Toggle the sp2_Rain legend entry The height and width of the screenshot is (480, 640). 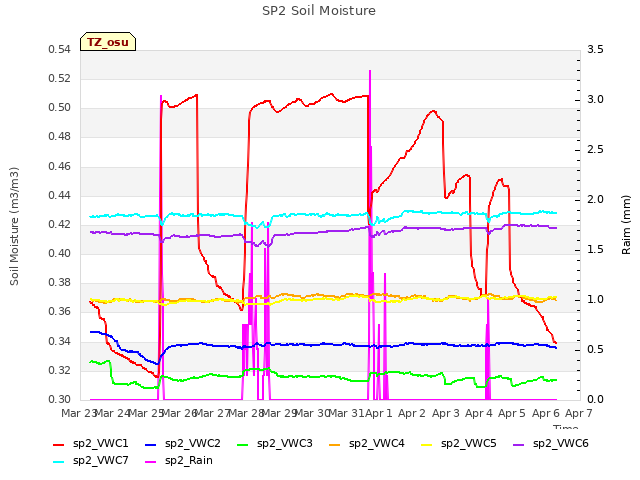pyautogui.click(x=179, y=461)
